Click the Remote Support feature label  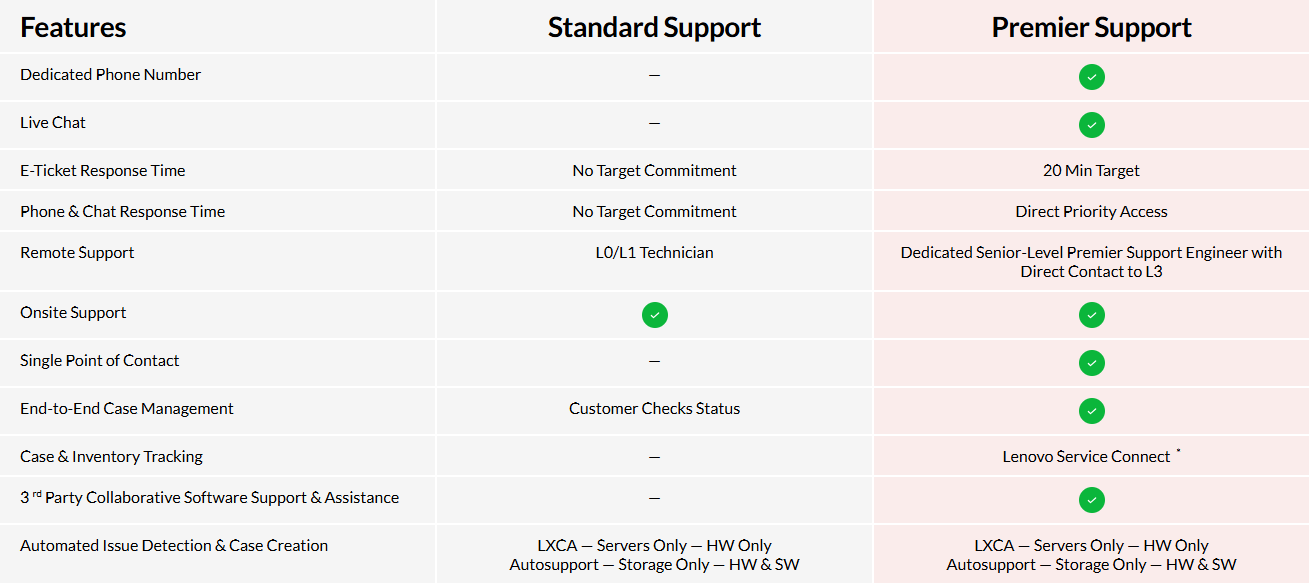click(x=77, y=253)
